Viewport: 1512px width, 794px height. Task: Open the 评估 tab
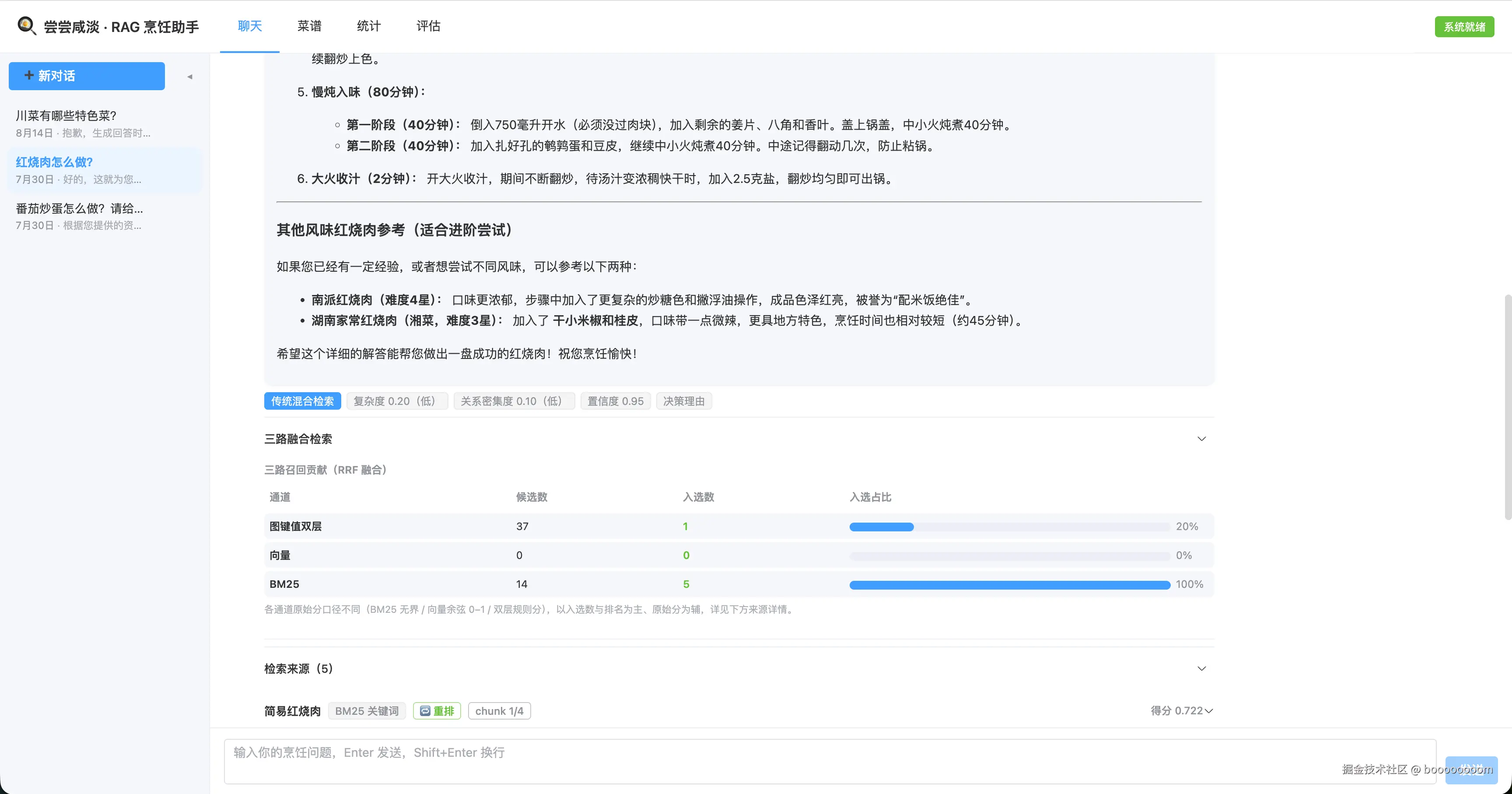428,26
